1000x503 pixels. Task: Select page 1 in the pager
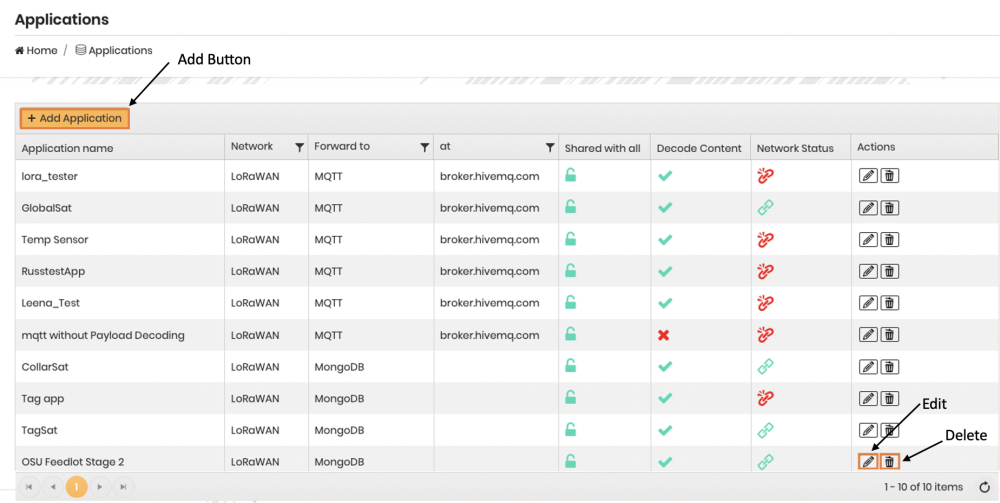click(76, 487)
